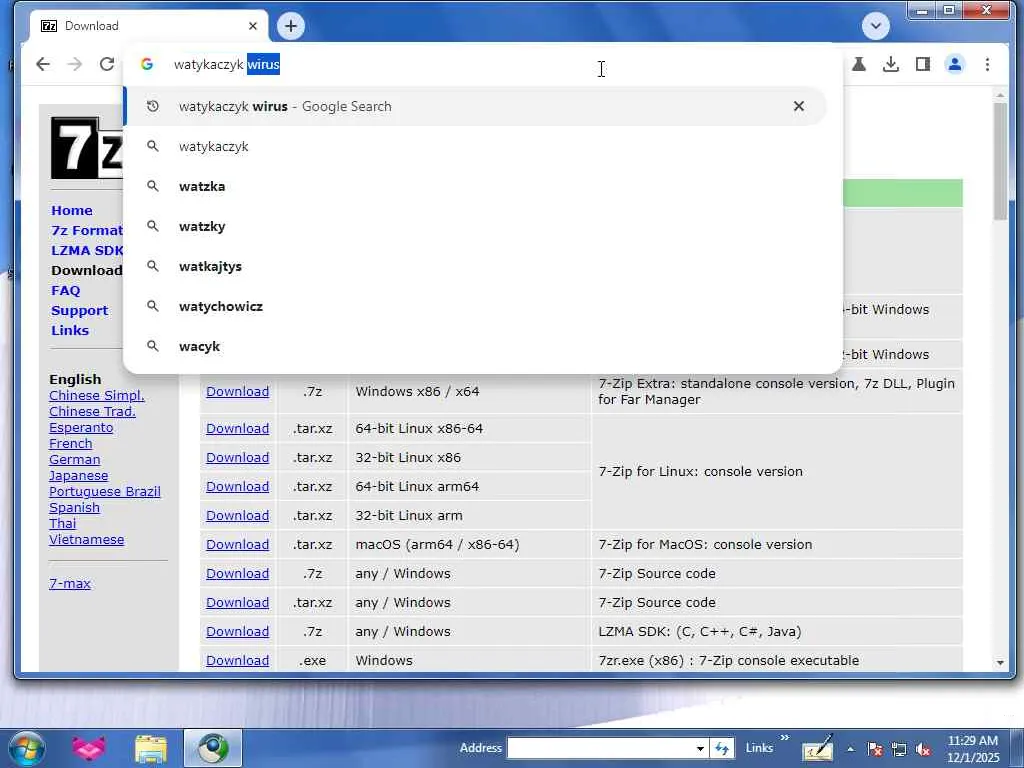Open the tab search chevron button
Image resolution: width=1024 pixels, height=768 pixels.
pyautogui.click(x=876, y=26)
